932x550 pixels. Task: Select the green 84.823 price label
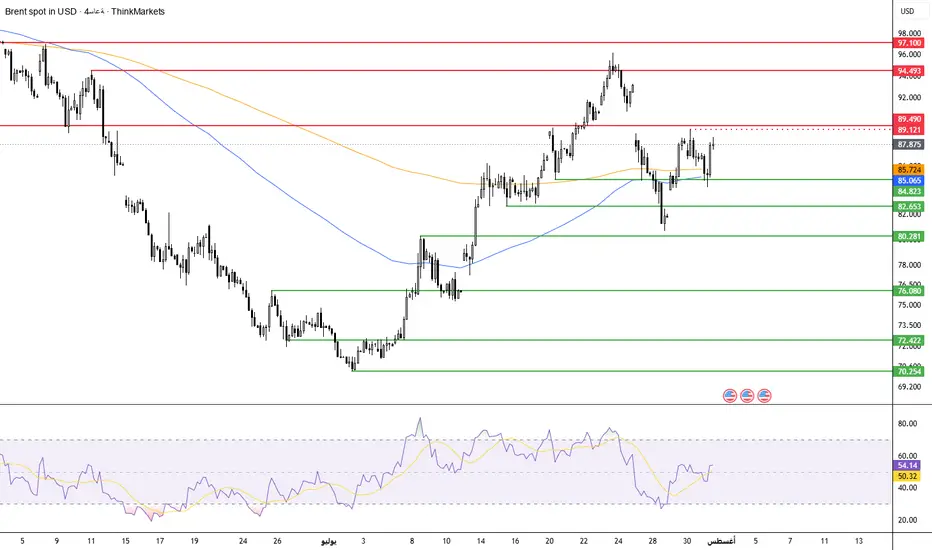coord(909,191)
